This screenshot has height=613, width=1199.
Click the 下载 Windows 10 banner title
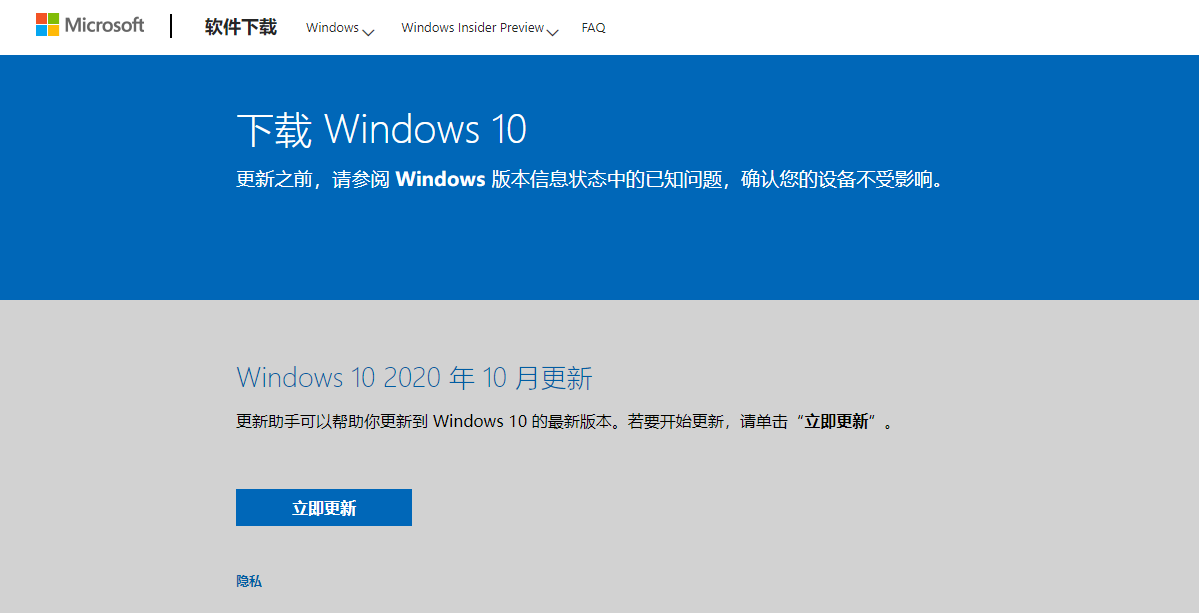point(381,130)
